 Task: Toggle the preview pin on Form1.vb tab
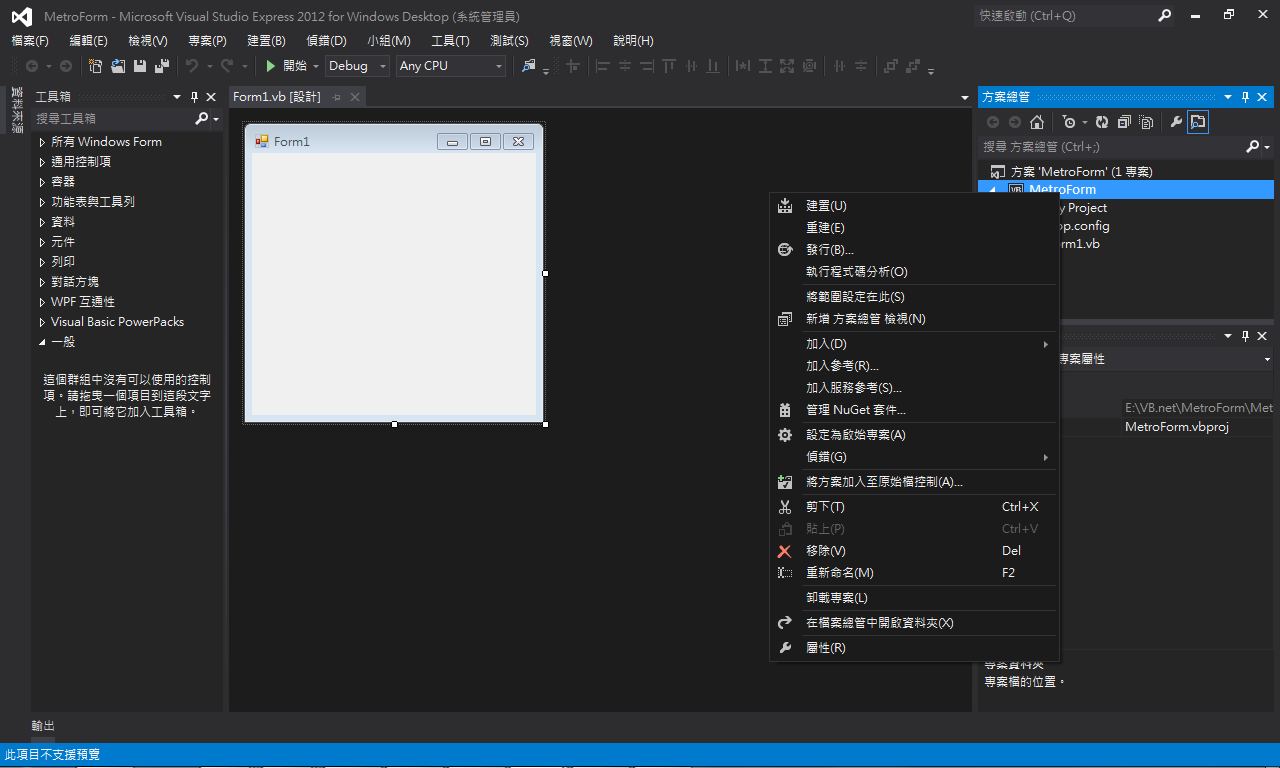[x=337, y=97]
